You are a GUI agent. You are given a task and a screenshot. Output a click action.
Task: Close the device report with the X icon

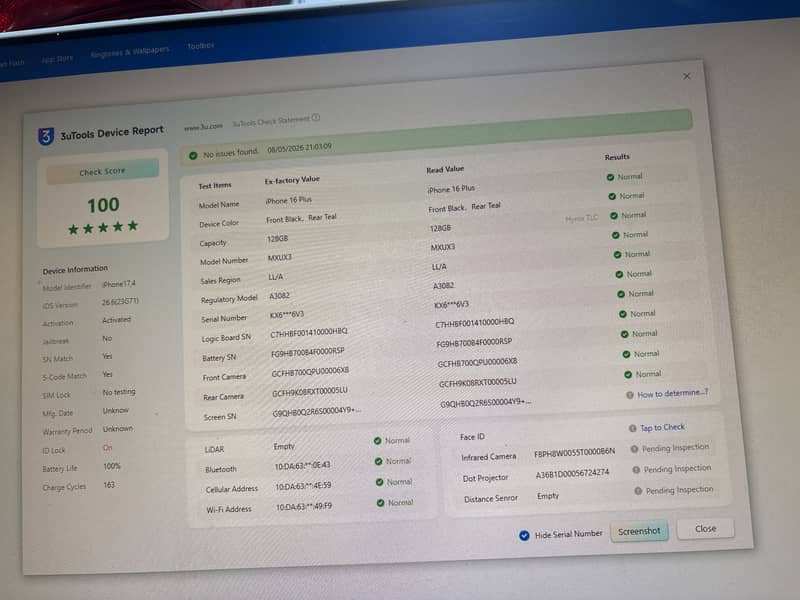687,76
